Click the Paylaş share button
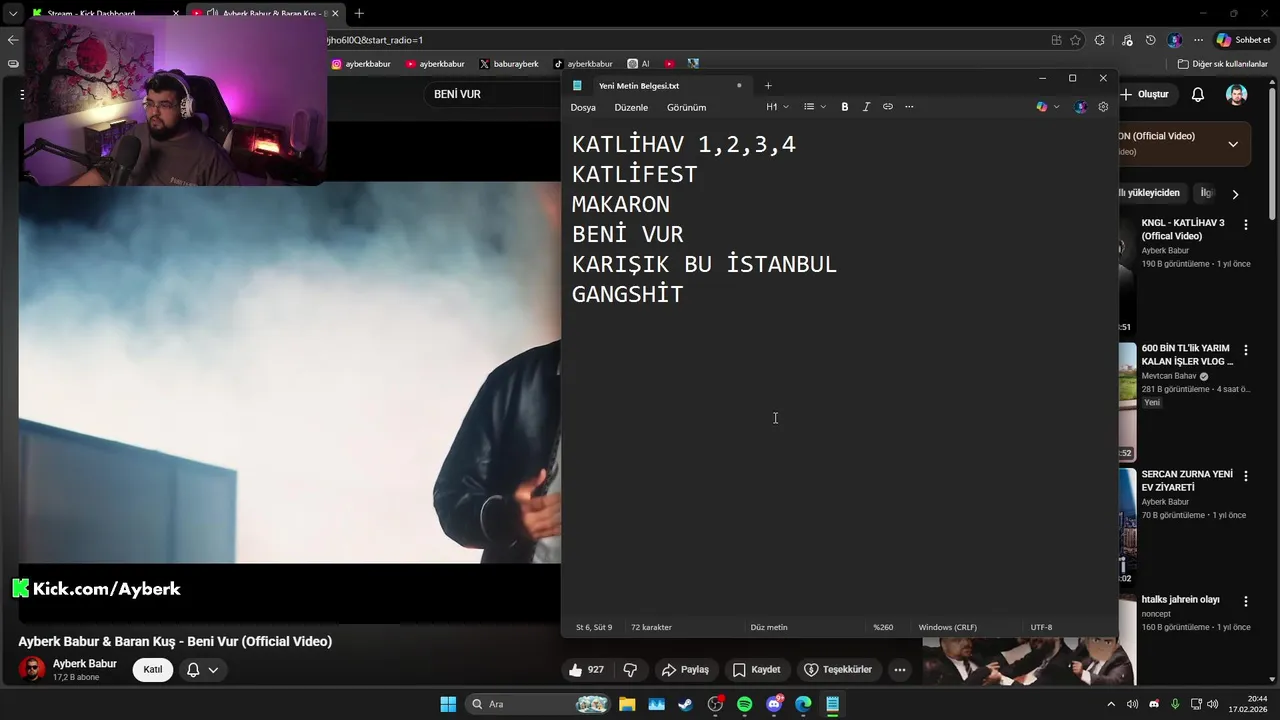 click(x=686, y=670)
